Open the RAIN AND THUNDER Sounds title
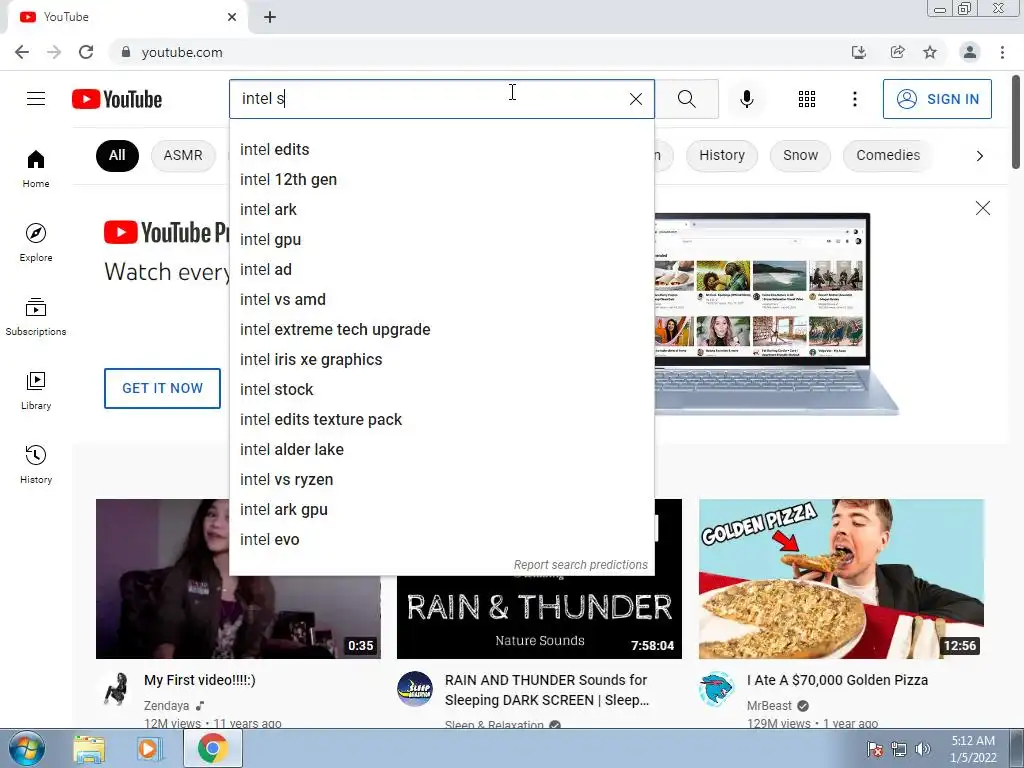This screenshot has width=1024, height=768. coord(547,690)
